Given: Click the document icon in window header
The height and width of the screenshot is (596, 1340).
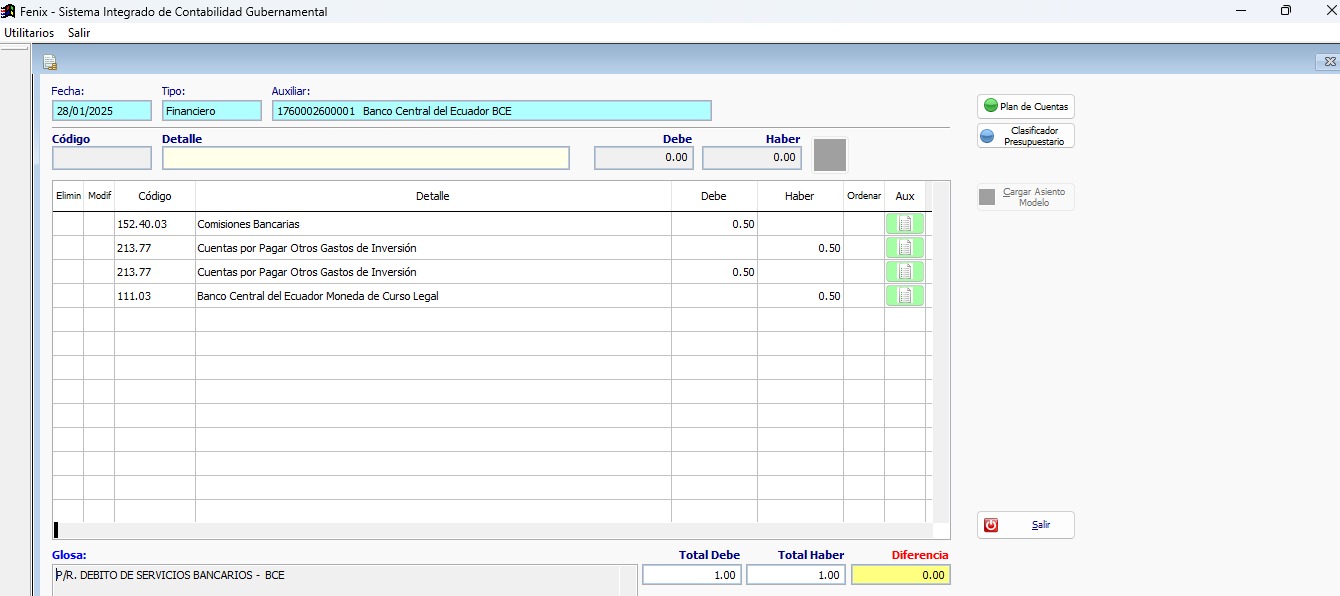Looking at the screenshot, I should [49, 63].
